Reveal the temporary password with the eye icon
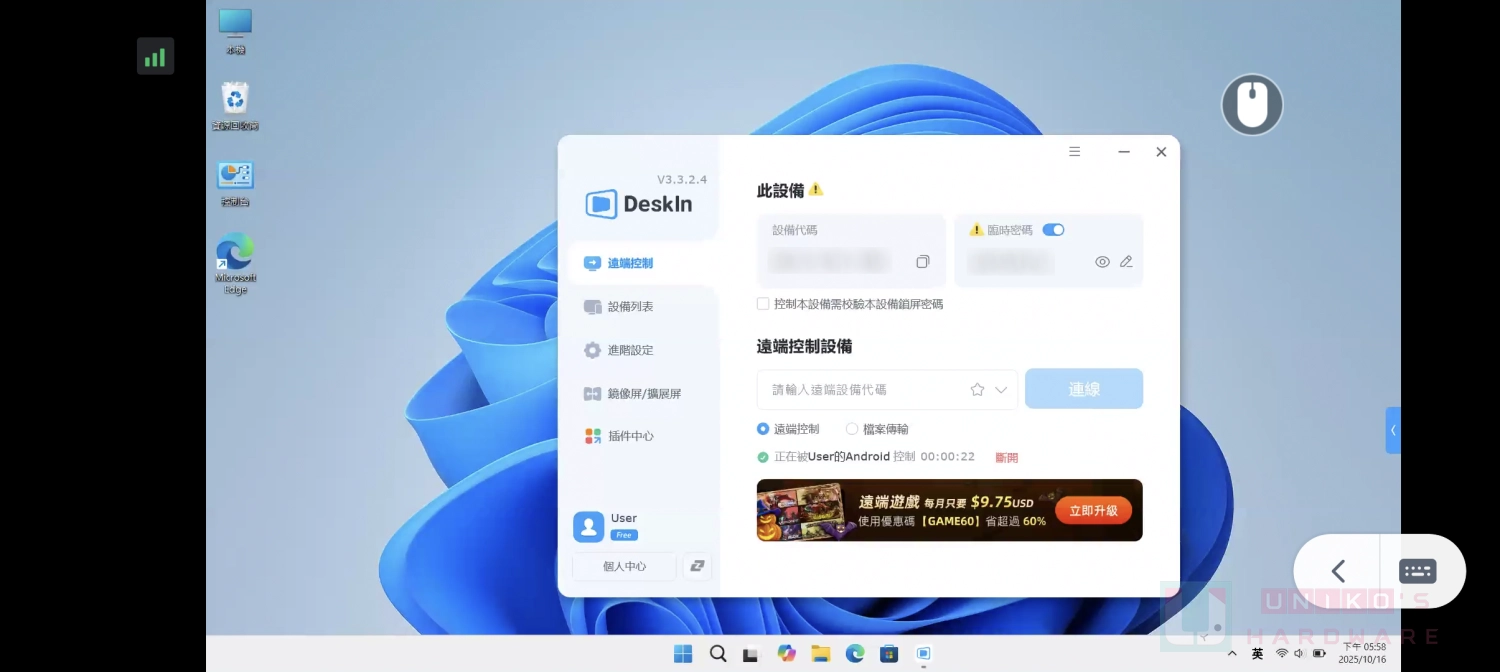 pyautogui.click(x=1101, y=261)
